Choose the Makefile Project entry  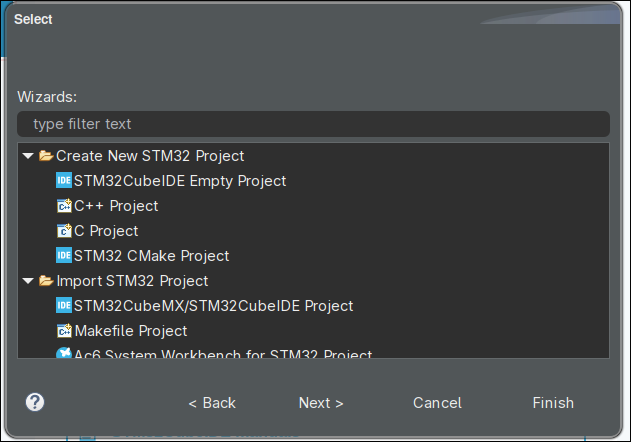click(x=130, y=331)
